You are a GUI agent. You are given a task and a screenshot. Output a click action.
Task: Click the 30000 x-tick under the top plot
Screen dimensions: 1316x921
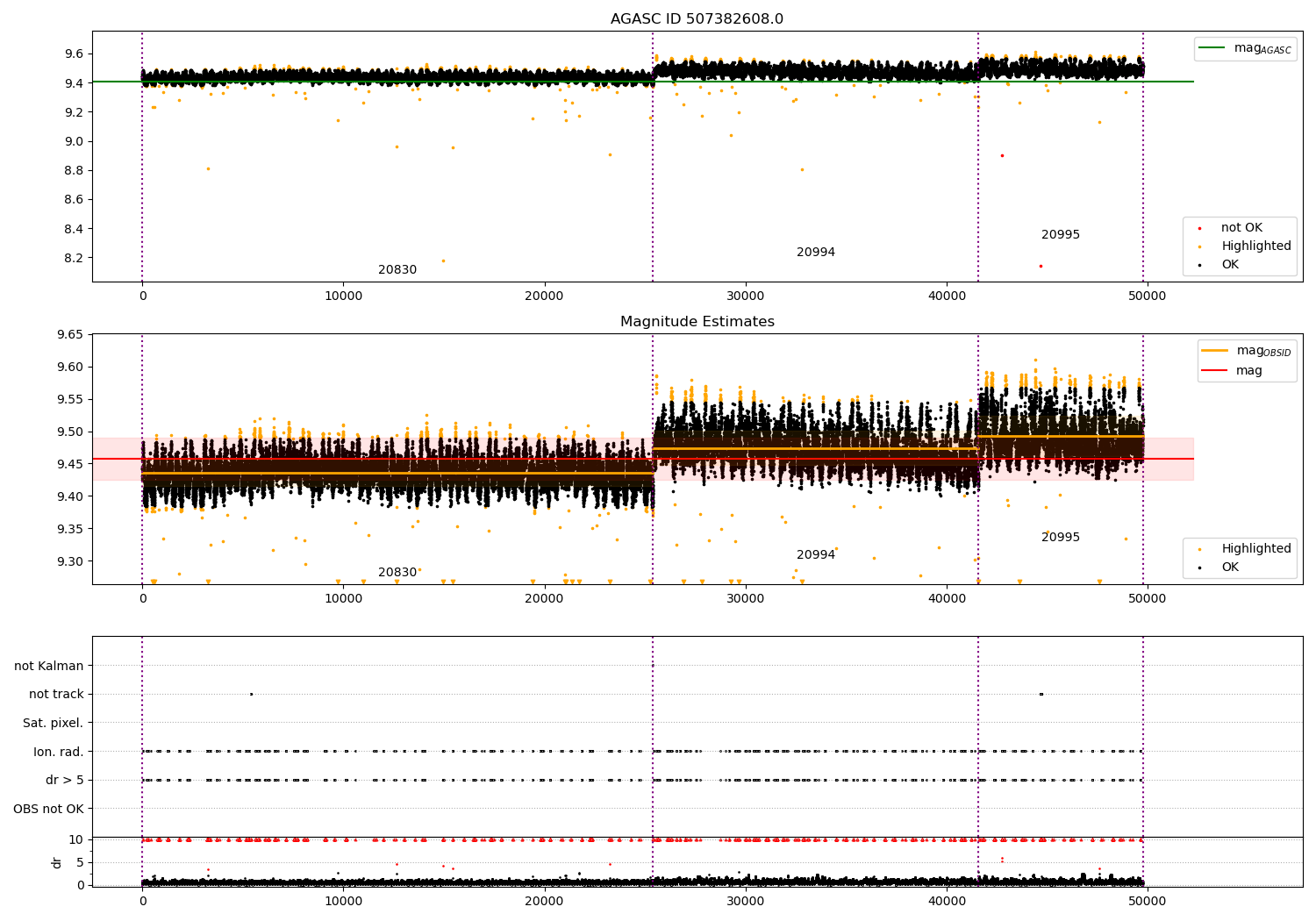[x=746, y=296]
